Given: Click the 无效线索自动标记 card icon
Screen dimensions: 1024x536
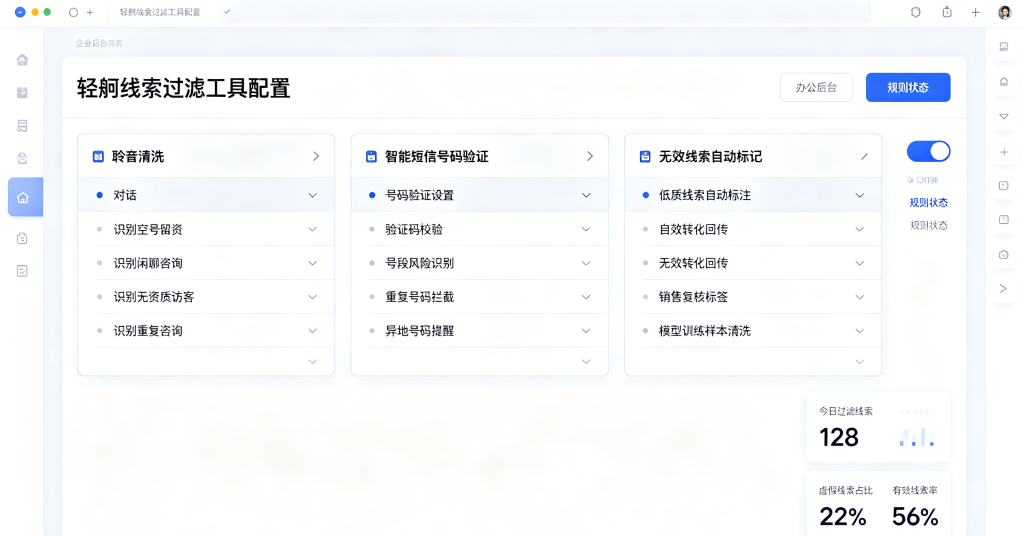Looking at the screenshot, I should 645,157.
